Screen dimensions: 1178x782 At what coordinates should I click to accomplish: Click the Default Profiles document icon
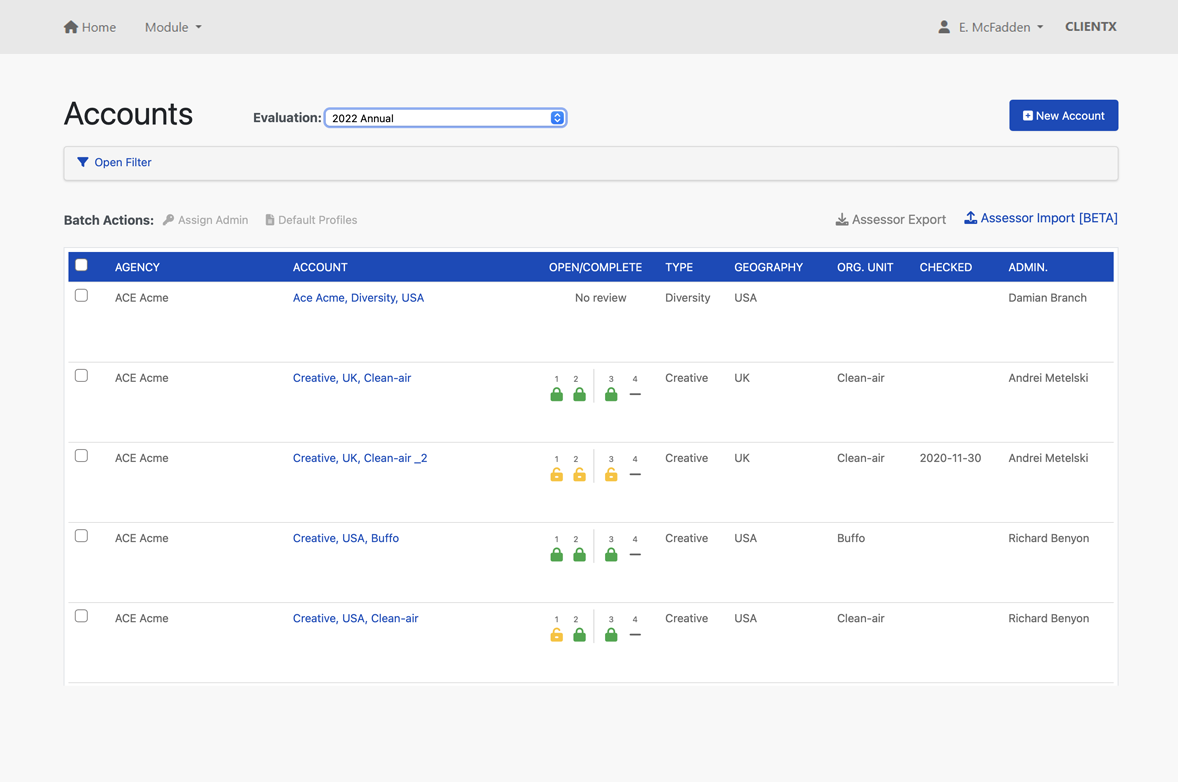pyautogui.click(x=270, y=220)
